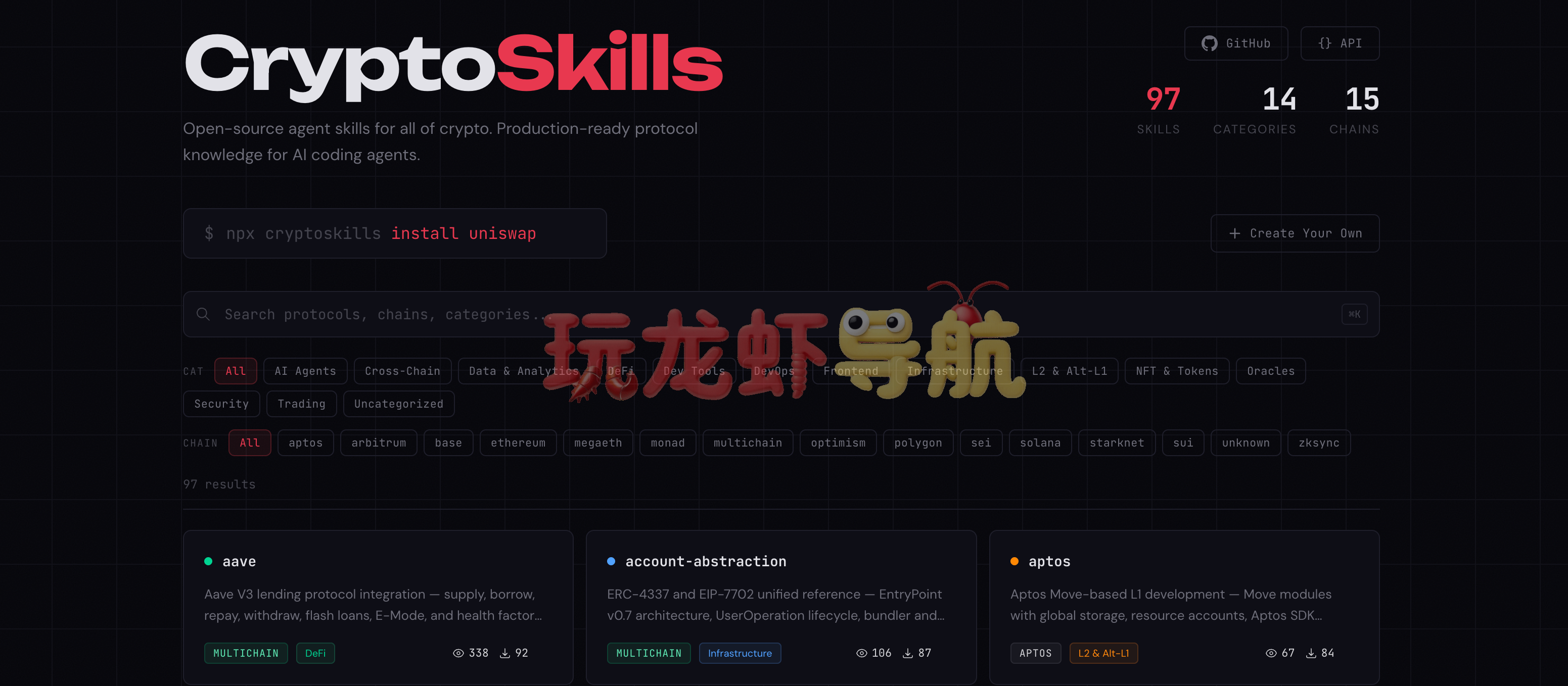Viewport: 1568px width, 686px height.
Task: Filter by NFT & Tokens category
Action: pyautogui.click(x=1177, y=371)
